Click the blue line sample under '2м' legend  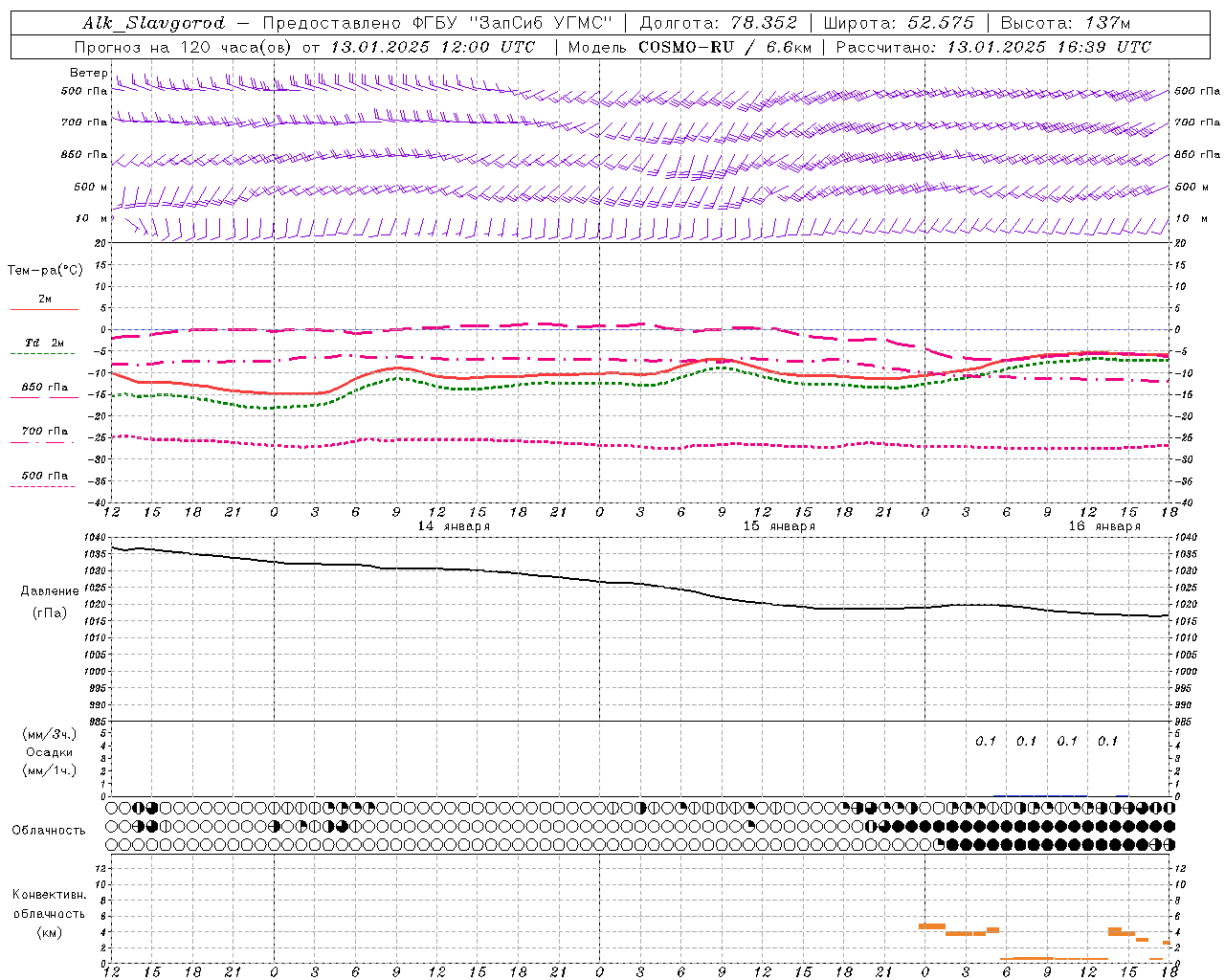click(44, 310)
